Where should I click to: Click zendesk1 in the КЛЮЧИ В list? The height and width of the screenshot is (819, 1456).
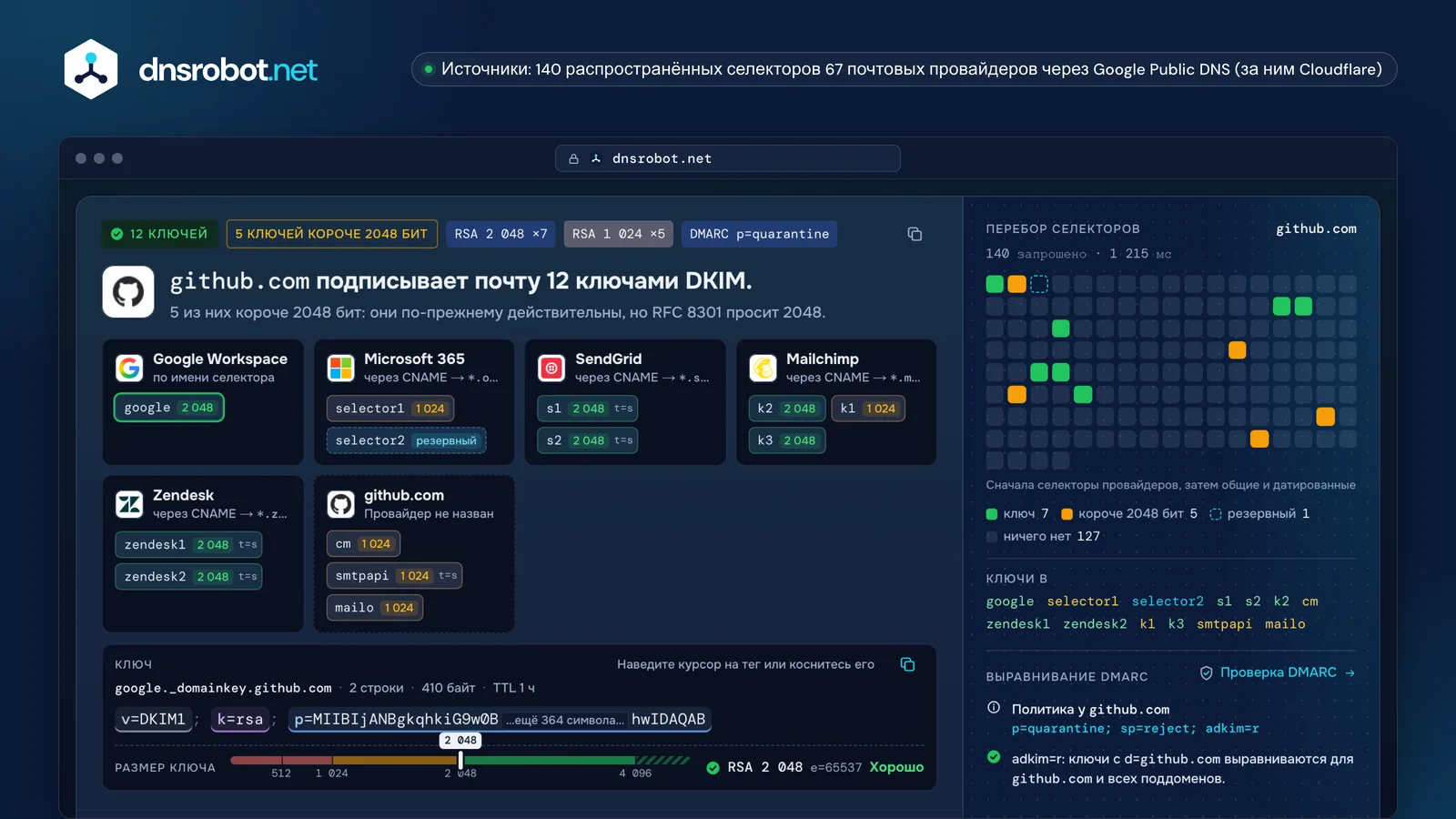point(1017,624)
